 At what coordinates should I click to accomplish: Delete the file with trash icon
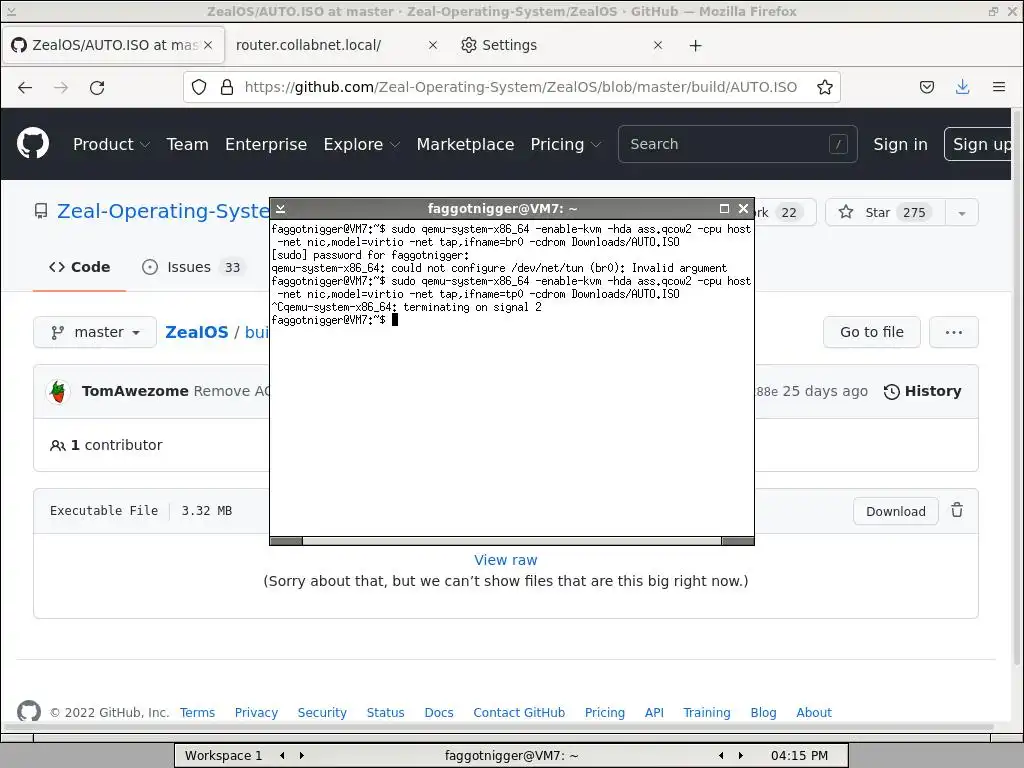[957, 510]
